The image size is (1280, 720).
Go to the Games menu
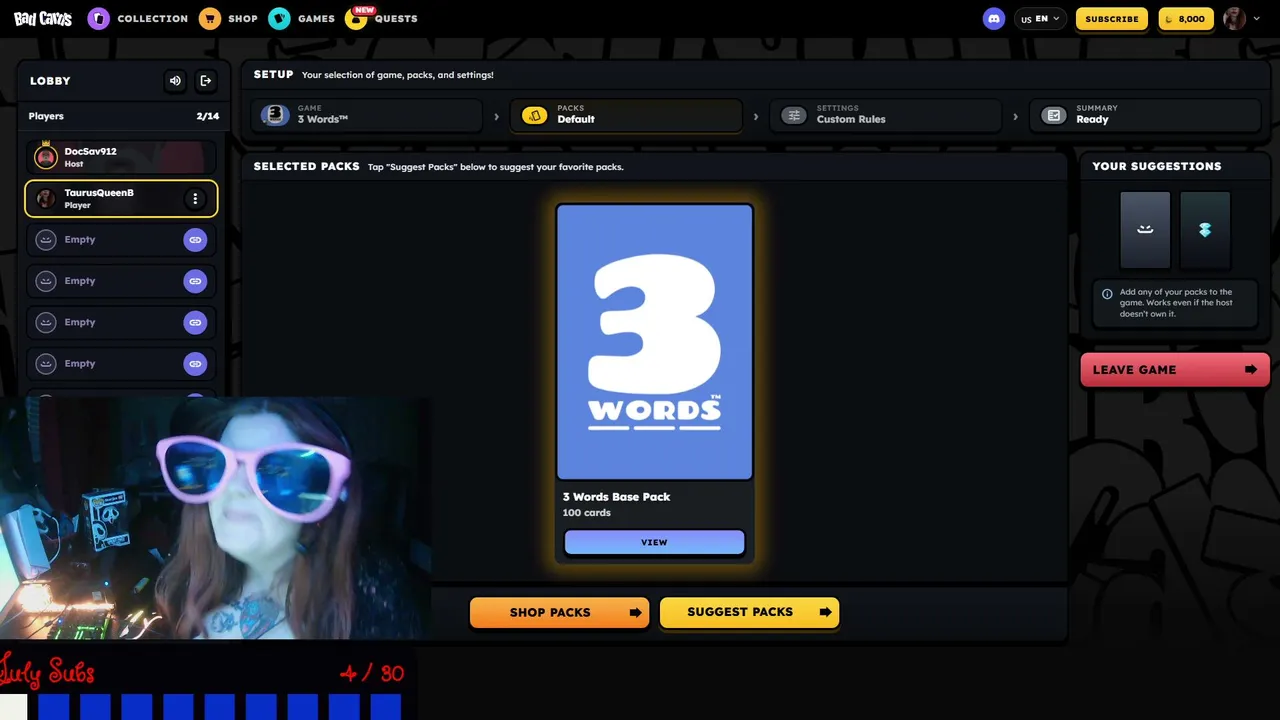point(301,18)
